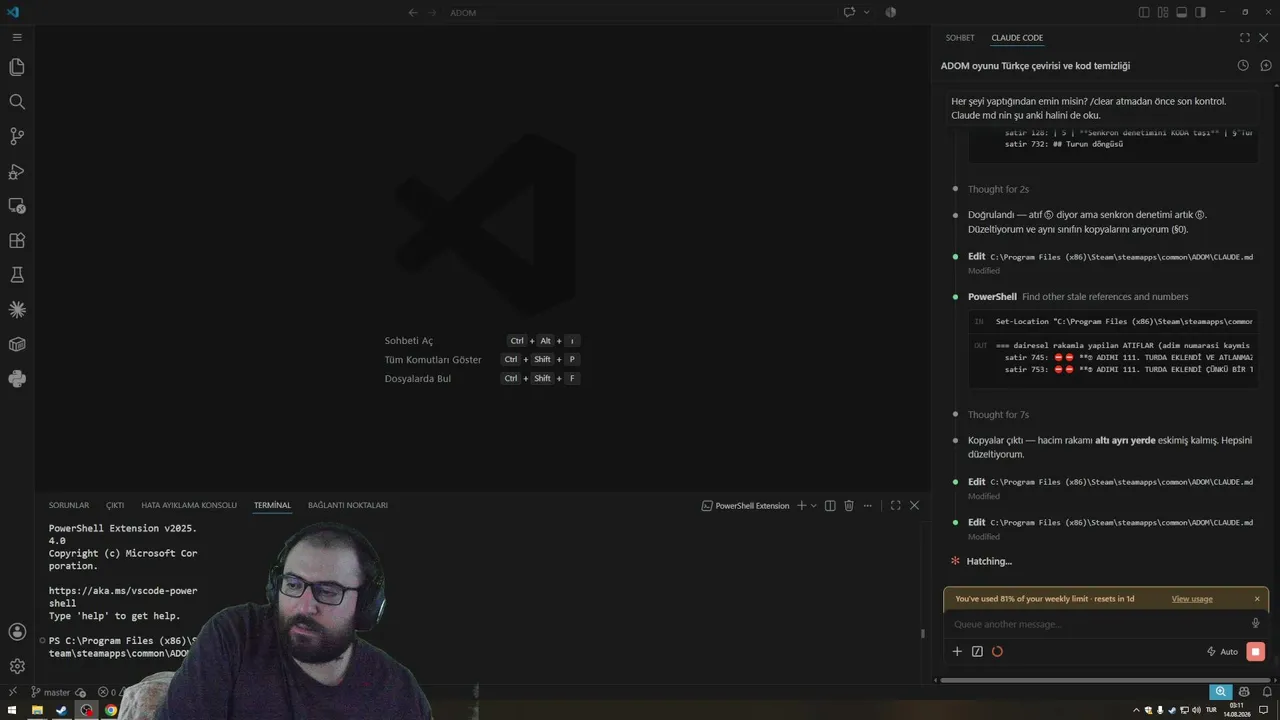Maximize the Claude Code side panel
The height and width of the screenshot is (720, 1280).
pos(1245,38)
